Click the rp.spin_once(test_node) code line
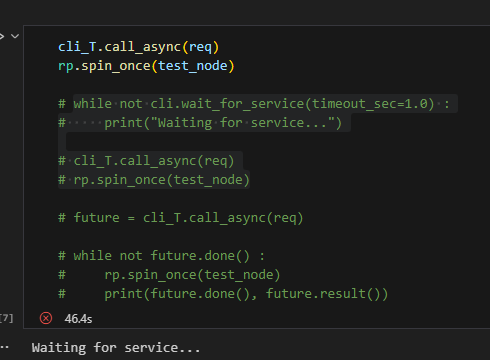The height and width of the screenshot is (360, 490). pos(146,66)
